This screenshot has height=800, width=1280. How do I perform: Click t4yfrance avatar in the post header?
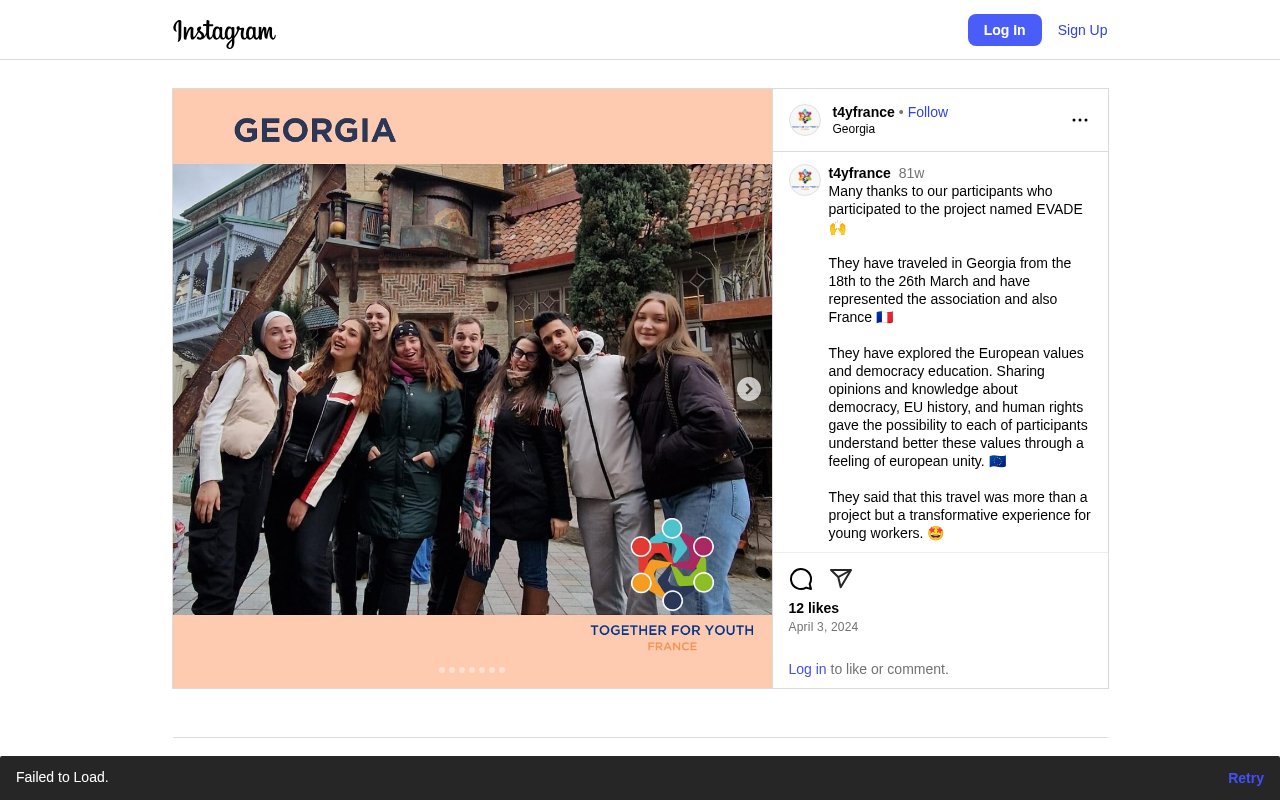coord(804,120)
